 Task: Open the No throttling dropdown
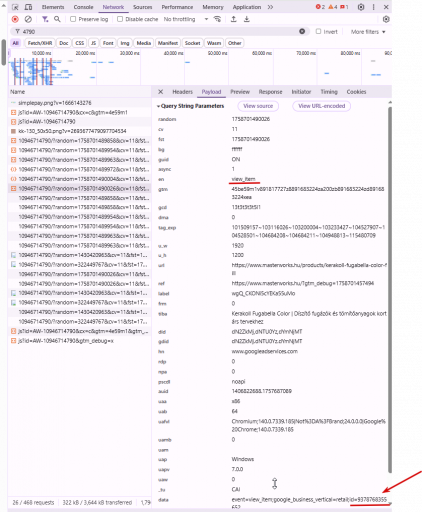pos(186,19)
